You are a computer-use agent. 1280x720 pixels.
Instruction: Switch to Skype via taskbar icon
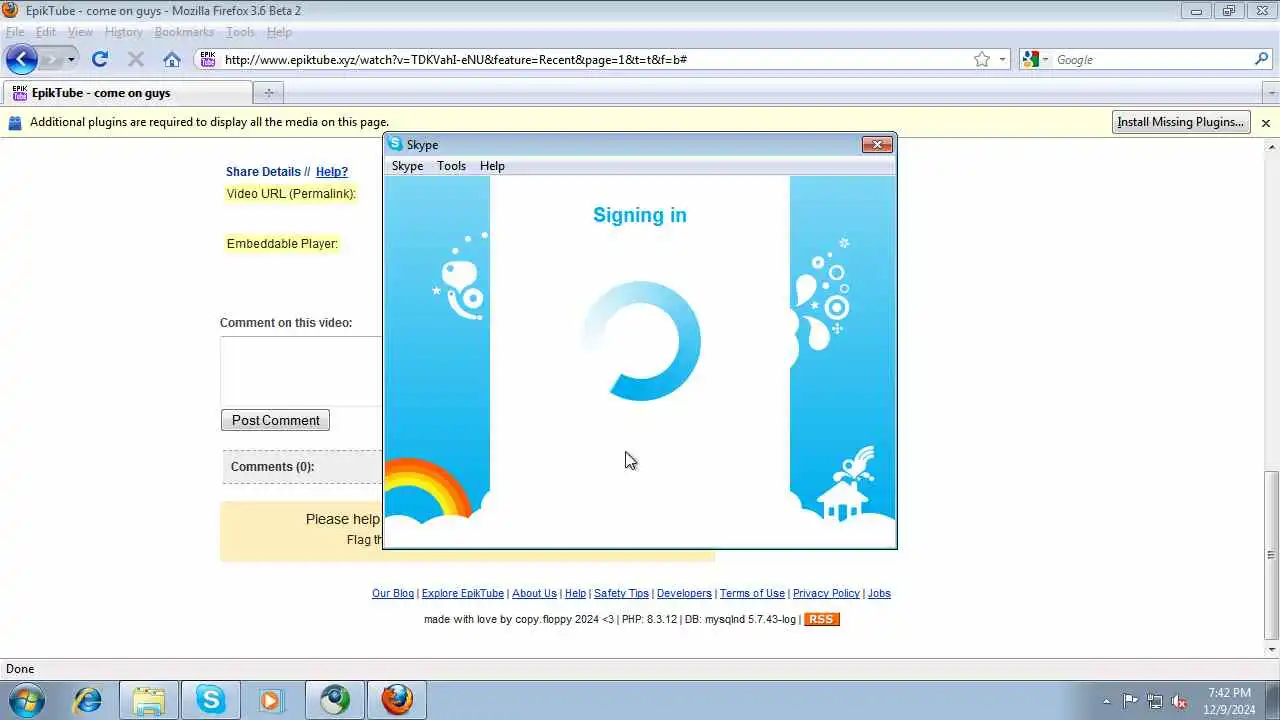point(211,700)
